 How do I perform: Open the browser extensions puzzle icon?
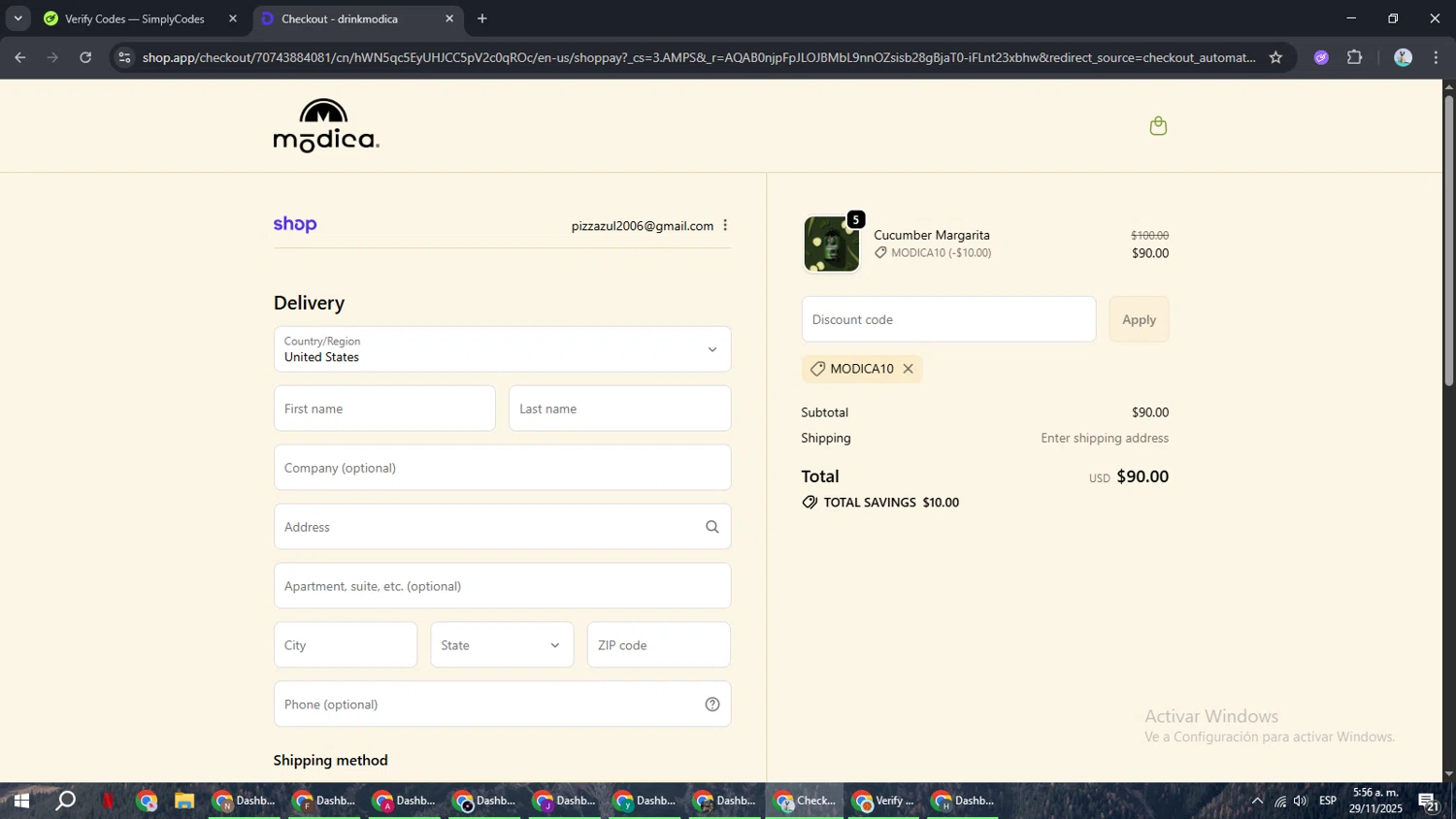(1355, 57)
